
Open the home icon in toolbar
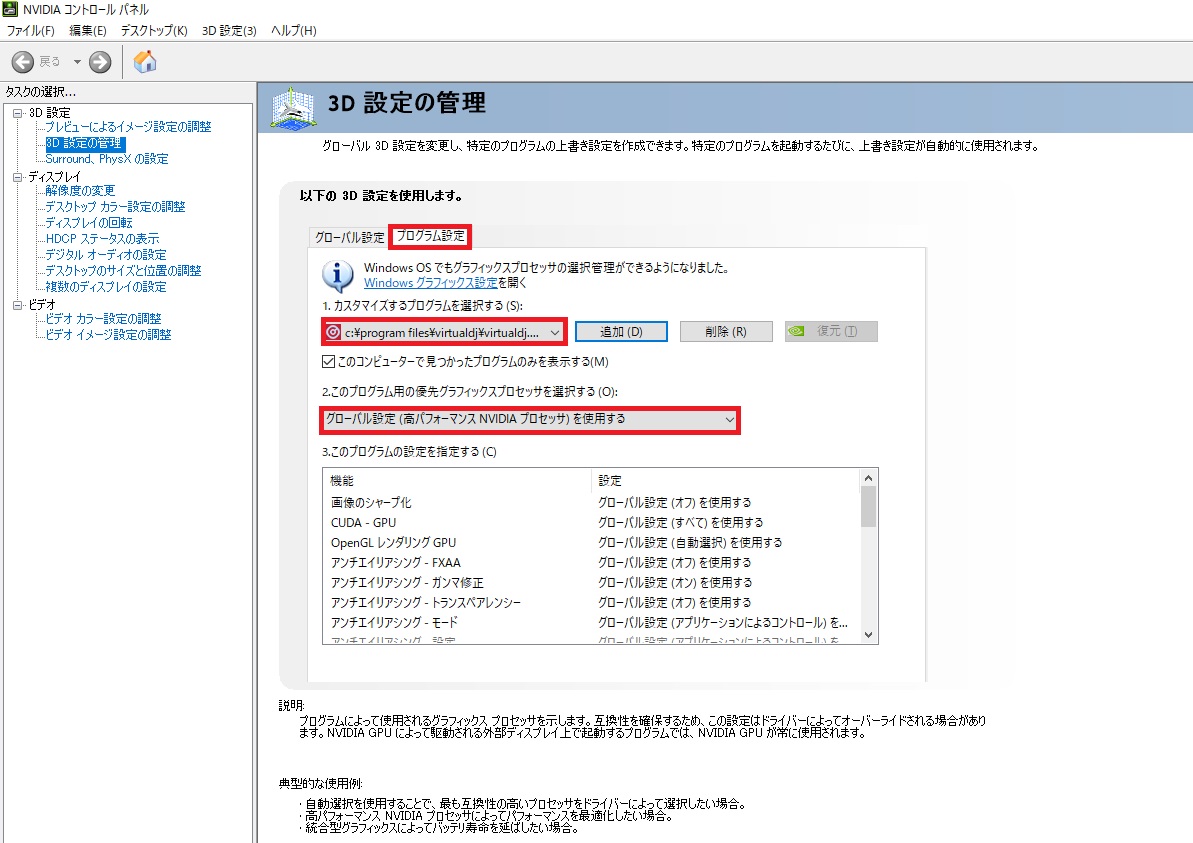(145, 62)
